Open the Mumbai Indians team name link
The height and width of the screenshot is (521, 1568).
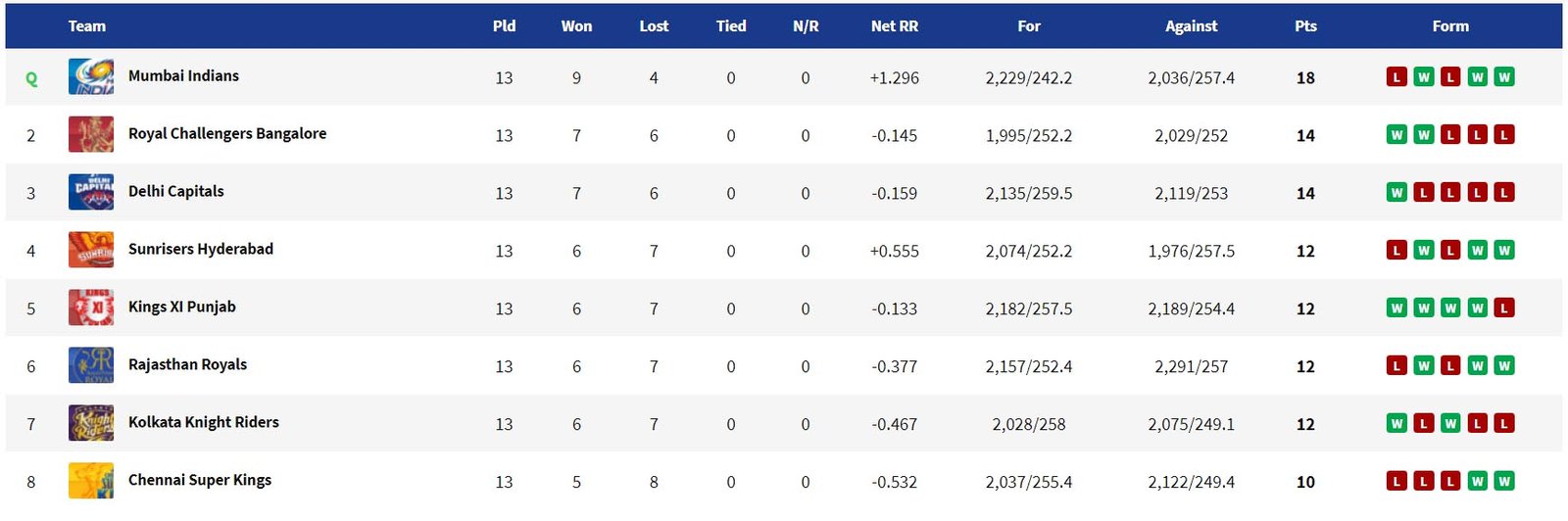click(x=183, y=75)
